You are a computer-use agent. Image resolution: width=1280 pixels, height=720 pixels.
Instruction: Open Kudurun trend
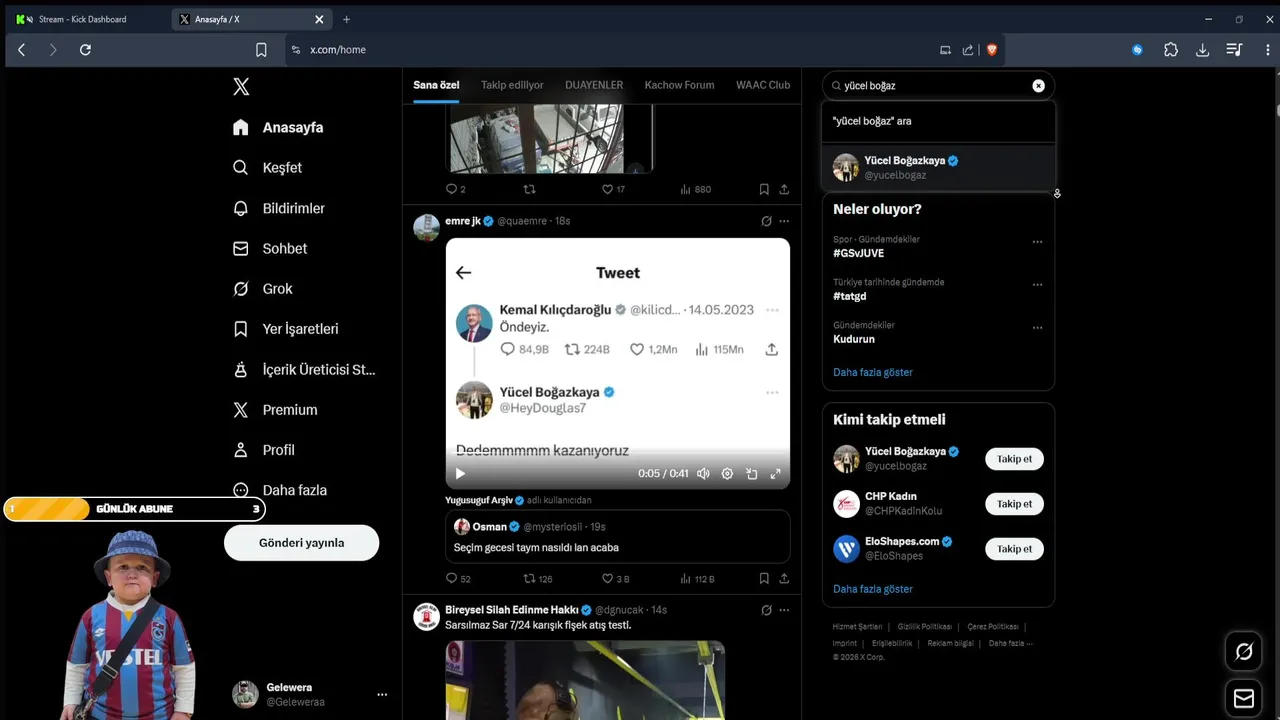[x=854, y=339]
